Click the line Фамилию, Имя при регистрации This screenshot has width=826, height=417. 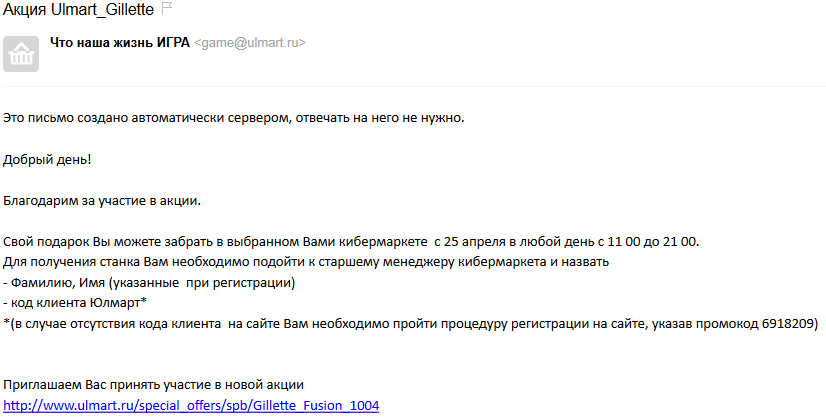coord(149,283)
